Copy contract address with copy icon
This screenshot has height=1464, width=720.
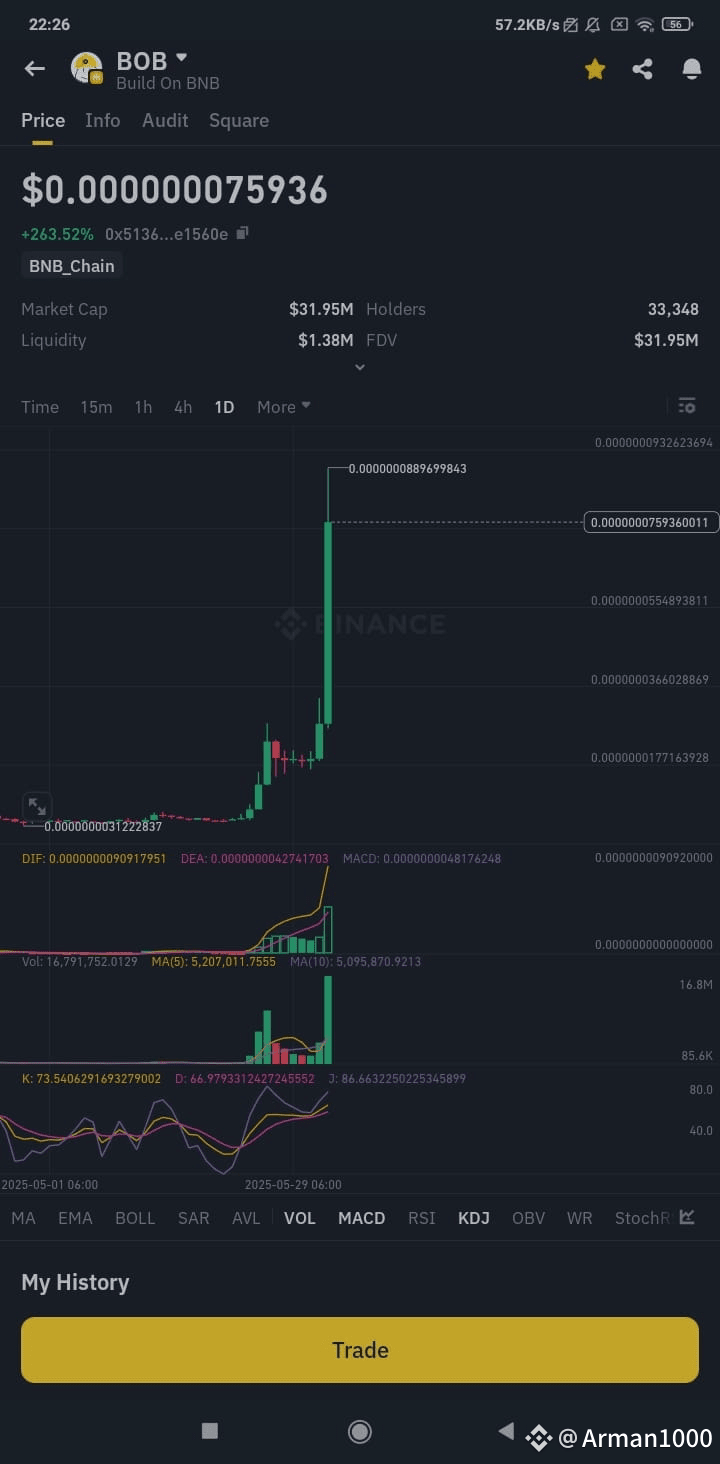pyautogui.click(x=242, y=233)
